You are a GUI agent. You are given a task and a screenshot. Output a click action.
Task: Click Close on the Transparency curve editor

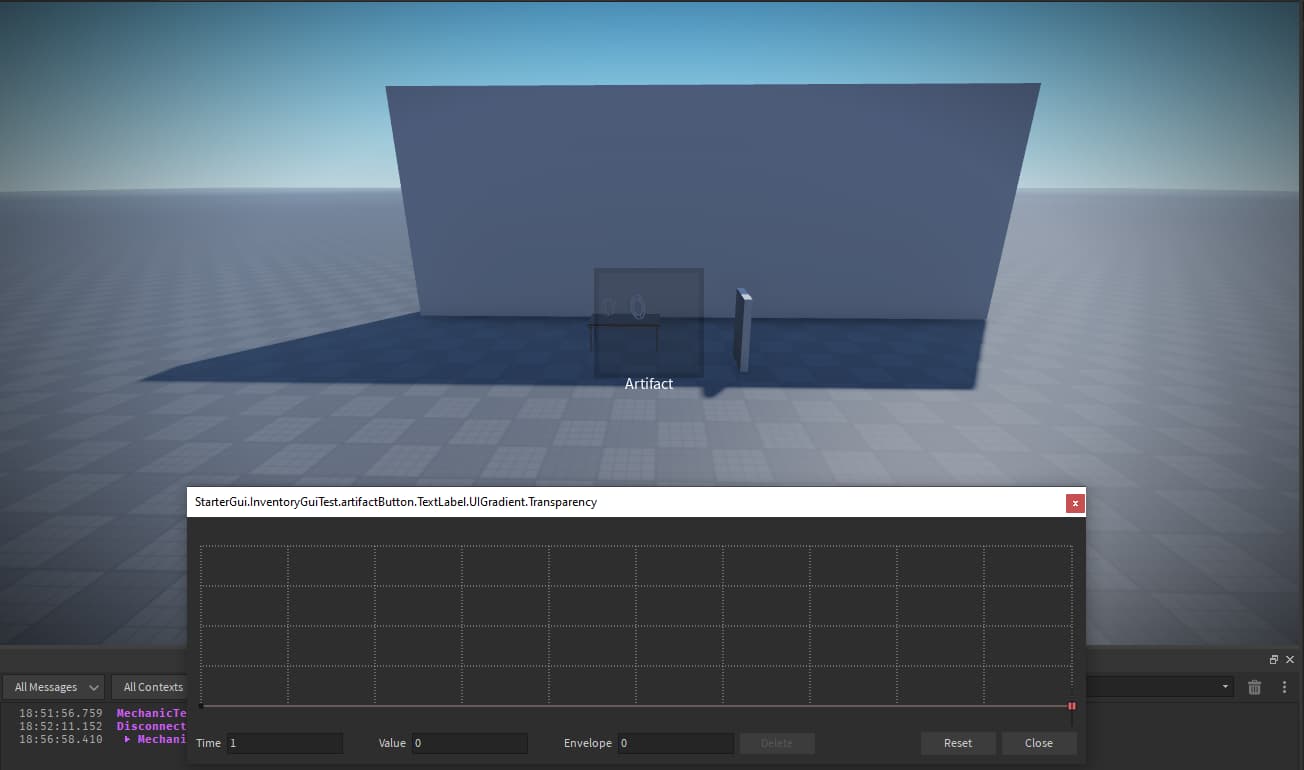pos(1039,743)
